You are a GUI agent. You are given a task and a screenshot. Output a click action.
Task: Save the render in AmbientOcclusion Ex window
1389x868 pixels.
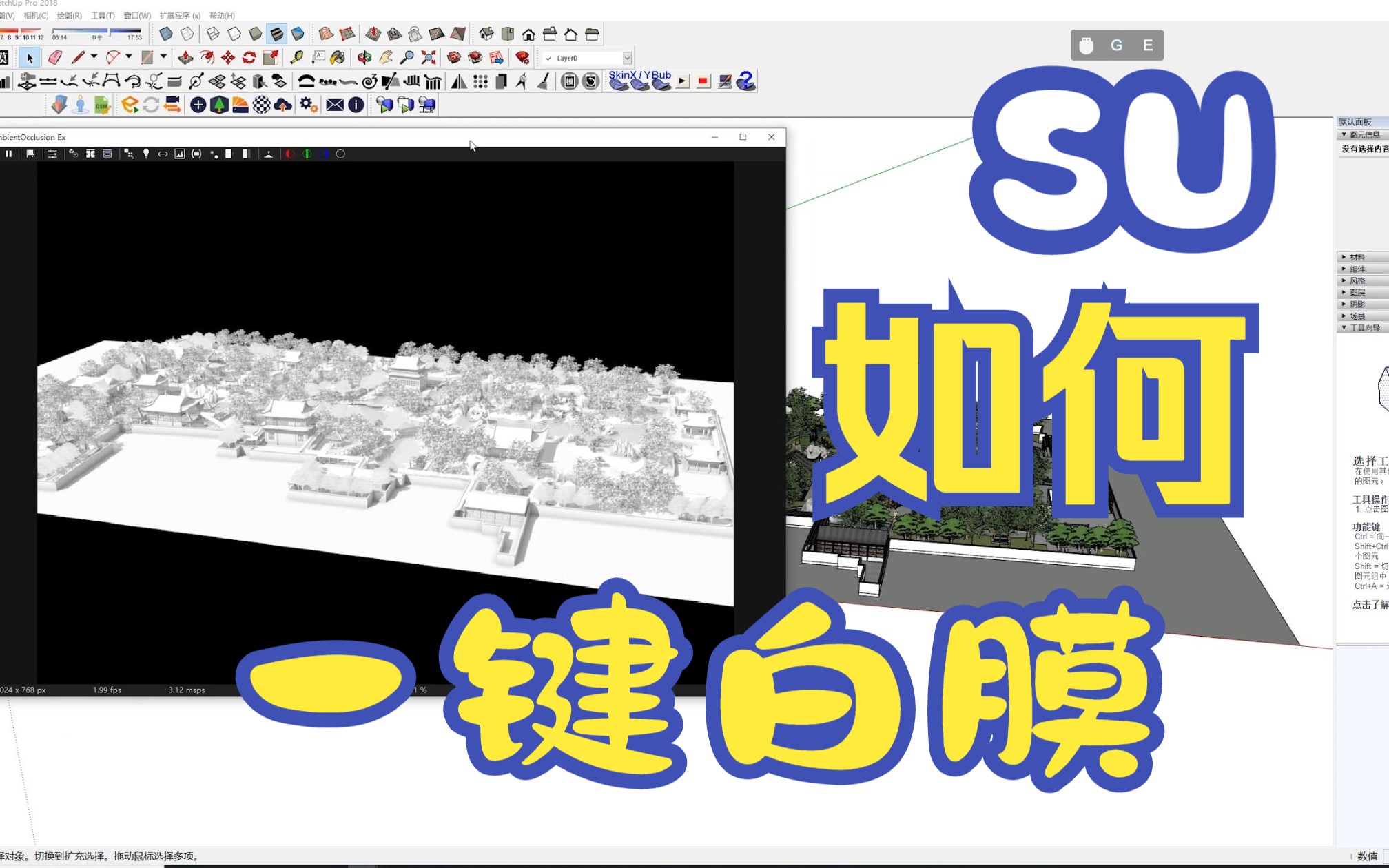point(30,154)
